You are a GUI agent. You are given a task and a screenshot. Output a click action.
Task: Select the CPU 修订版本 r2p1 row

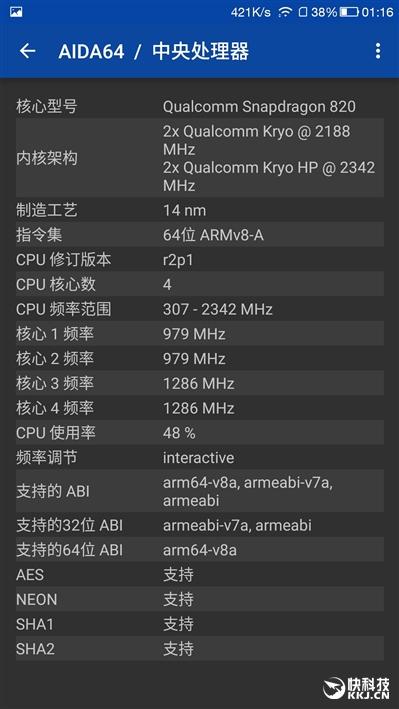click(x=200, y=260)
